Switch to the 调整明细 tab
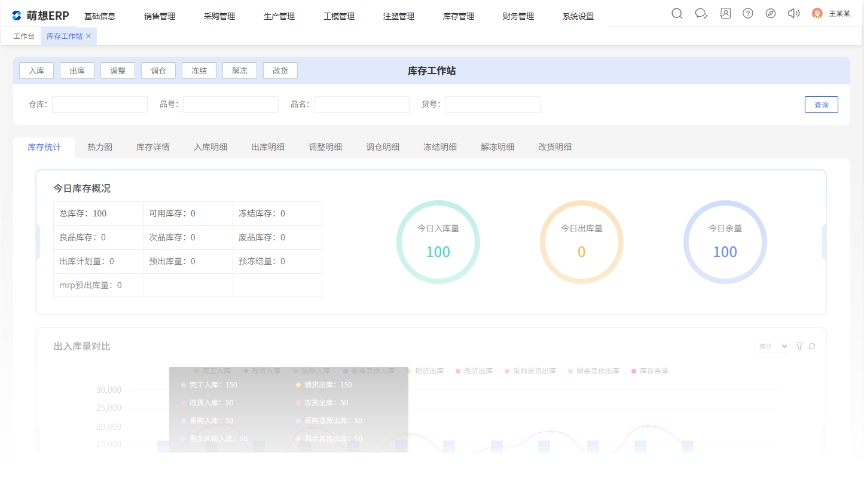Viewport: 866px width, 490px height. pyautogui.click(x=325, y=147)
